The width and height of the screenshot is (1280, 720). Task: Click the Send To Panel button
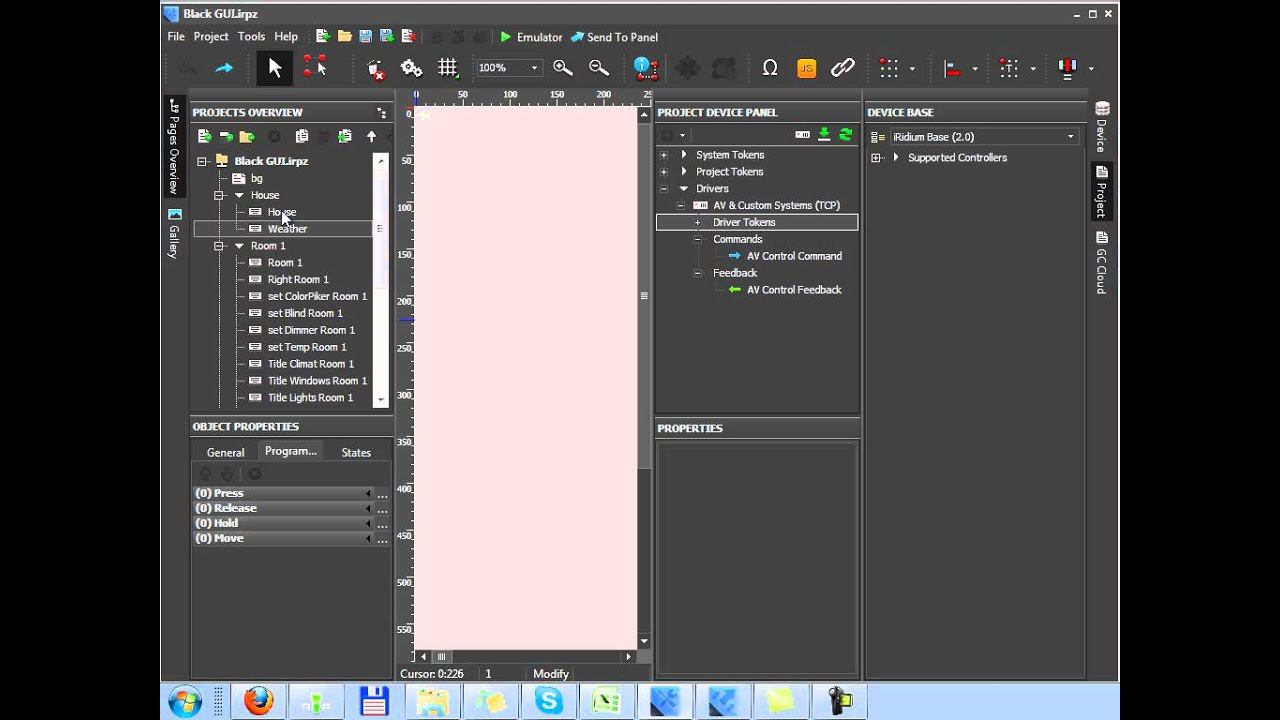pos(614,37)
